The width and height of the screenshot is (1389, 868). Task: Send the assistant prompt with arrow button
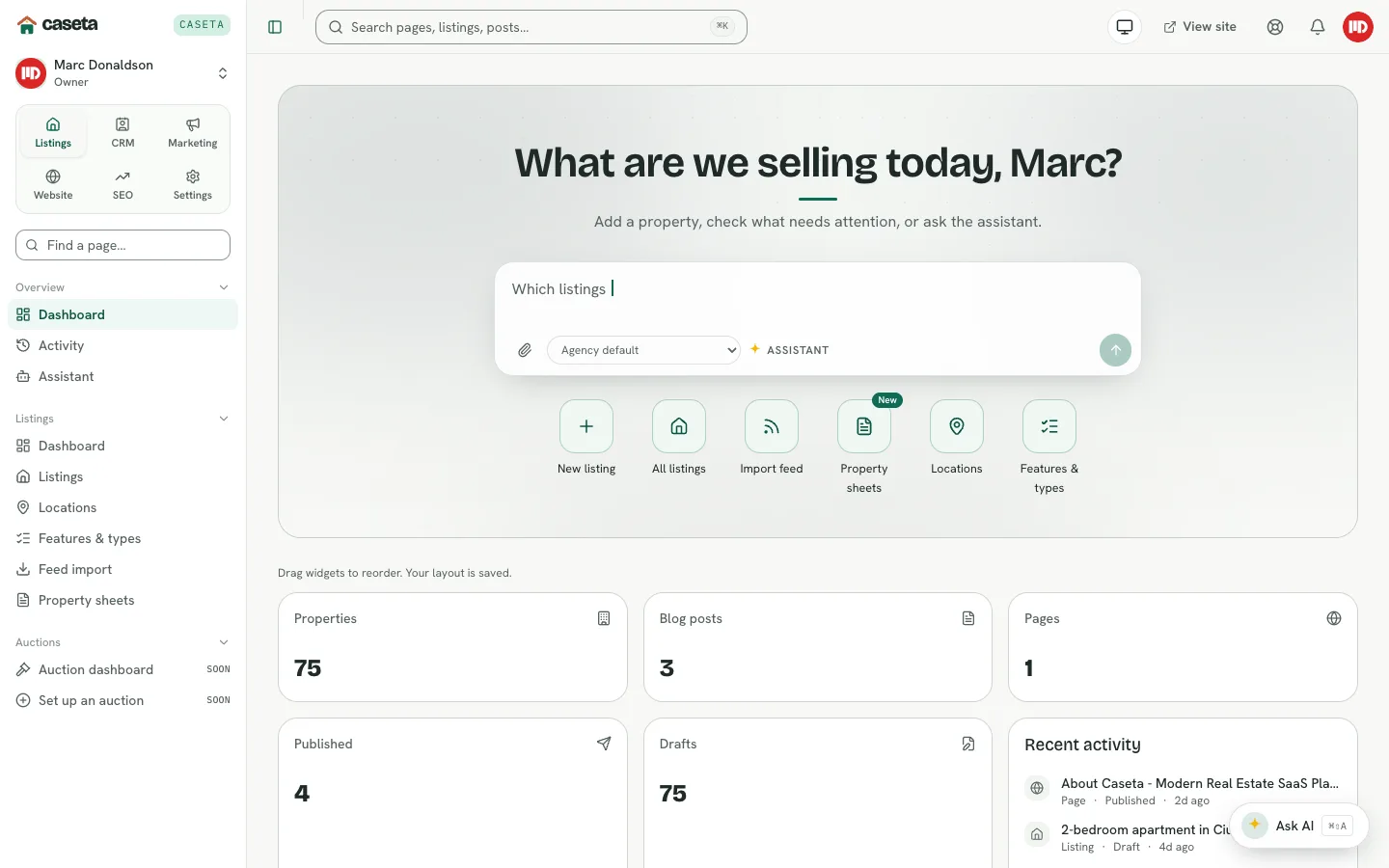[x=1115, y=350]
